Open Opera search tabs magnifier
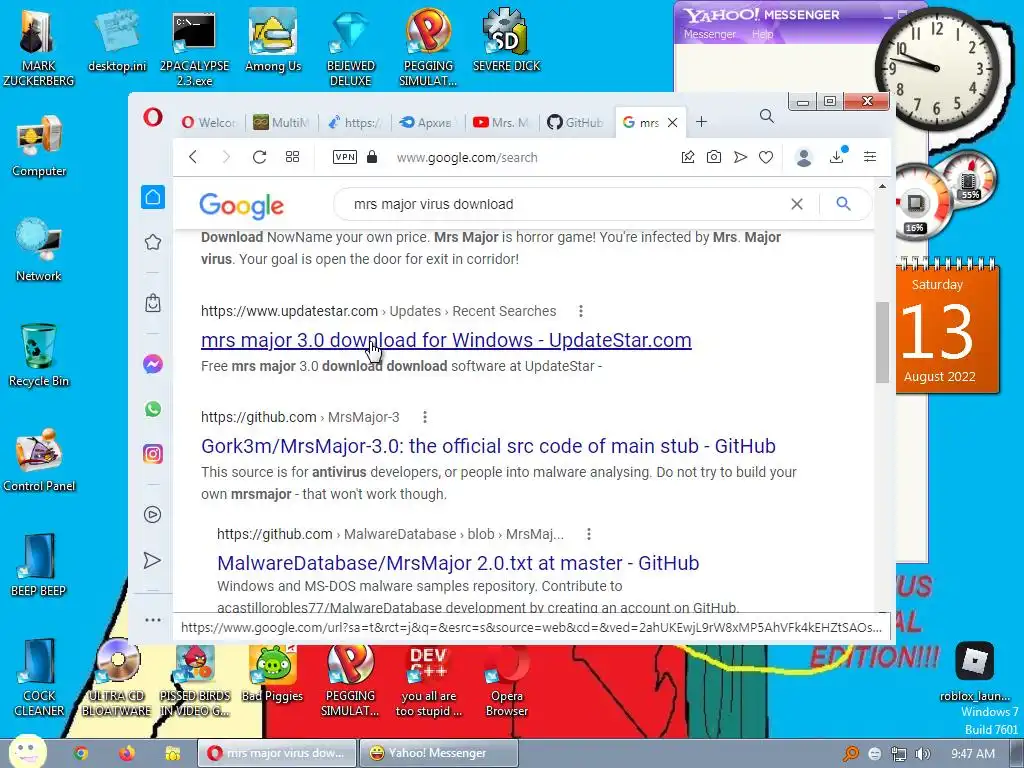The width and height of the screenshot is (1024, 768). [x=767, y=116]
